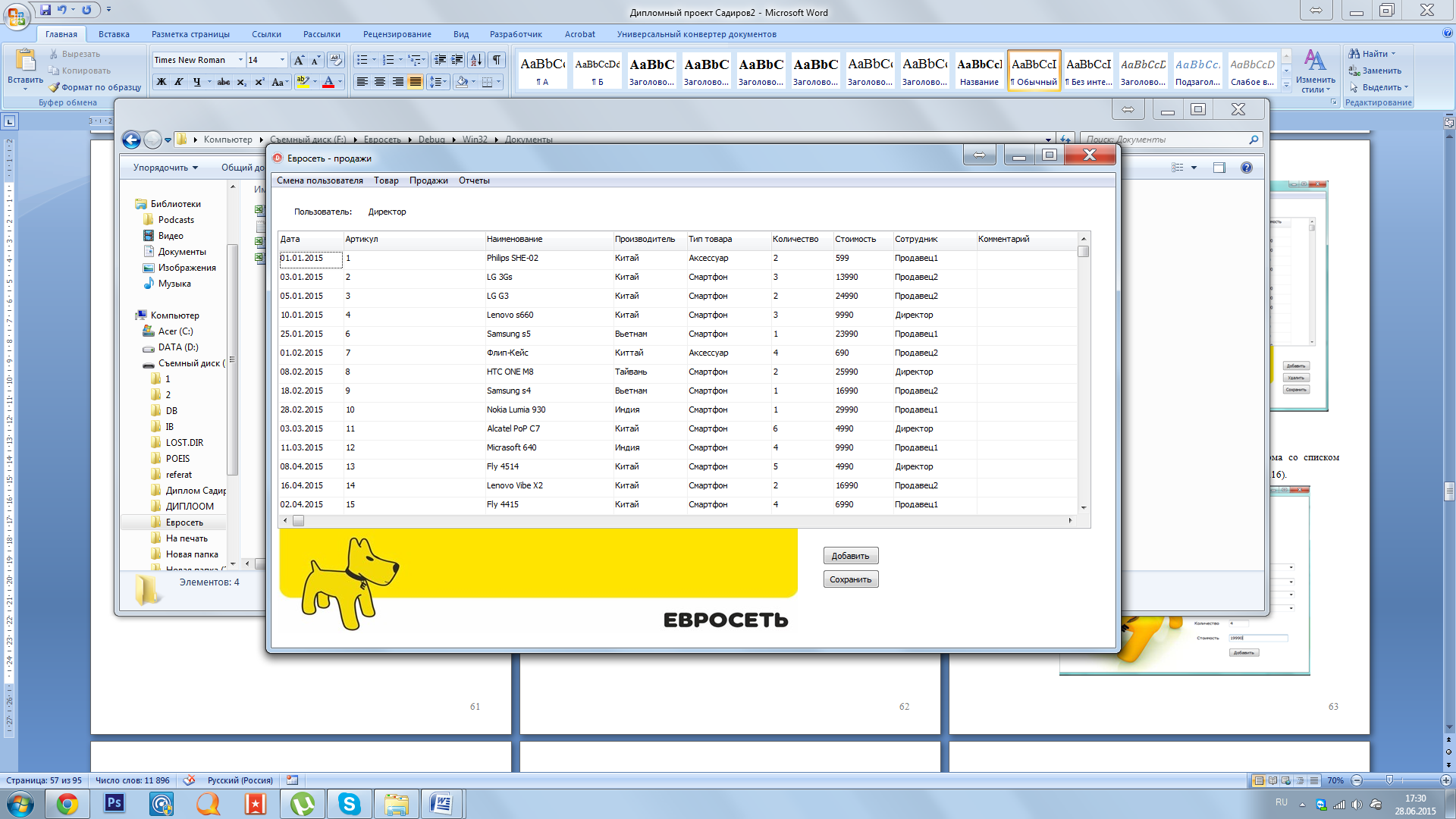Open the Change Case (Aa) dropdown
This screenshot has width=1456, height=819.
280,82
